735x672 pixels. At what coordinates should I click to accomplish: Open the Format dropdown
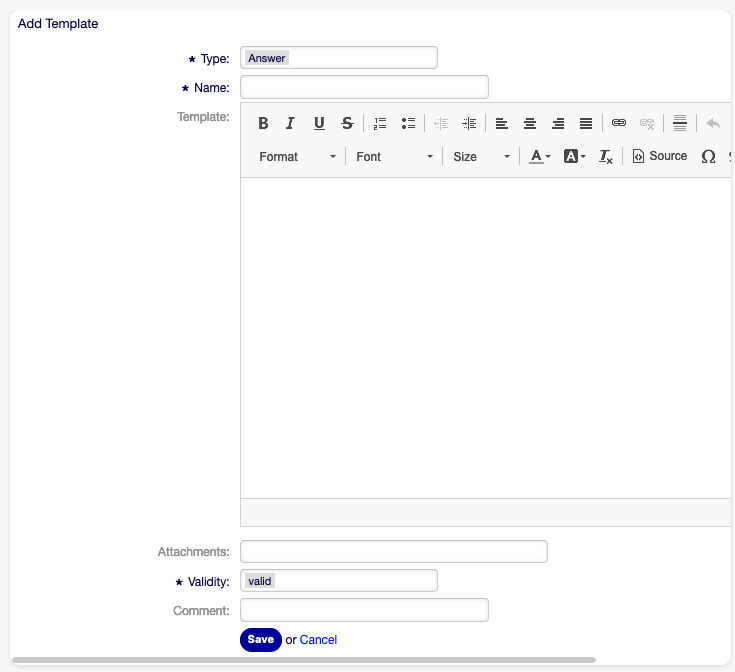(x=297, y=156)
